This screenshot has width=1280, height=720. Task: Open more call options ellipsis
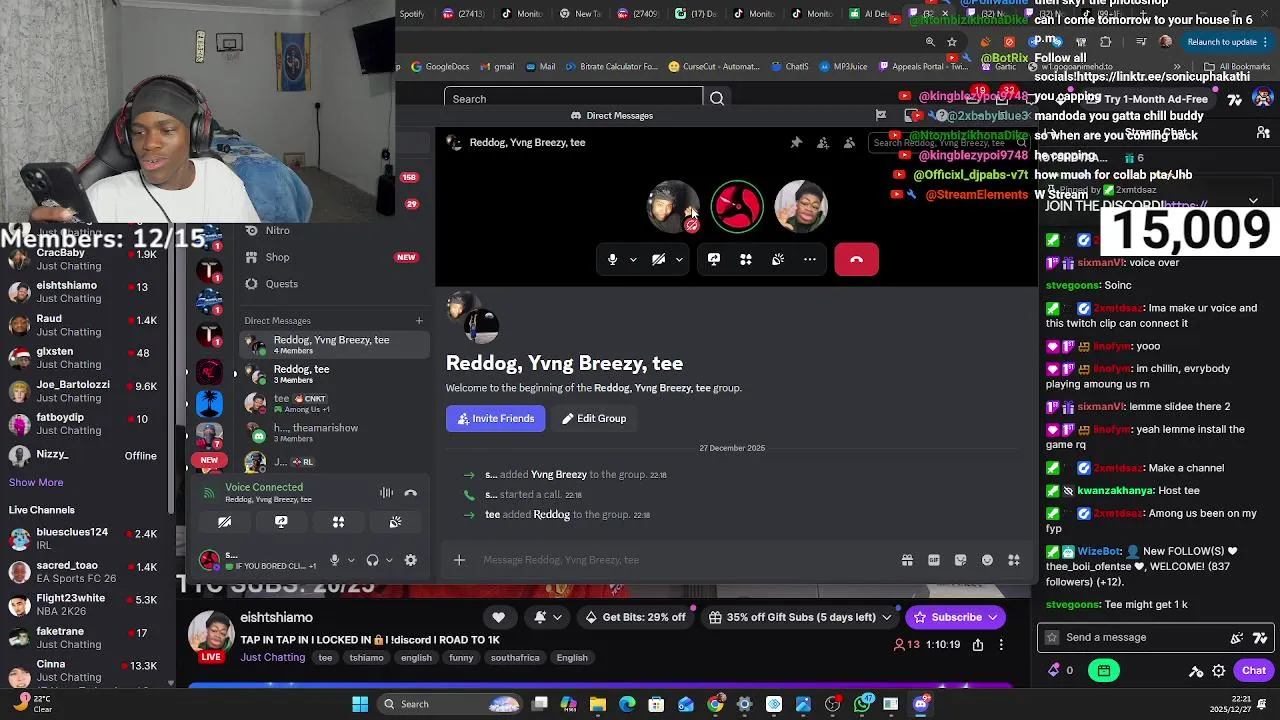tap(810, 259)
